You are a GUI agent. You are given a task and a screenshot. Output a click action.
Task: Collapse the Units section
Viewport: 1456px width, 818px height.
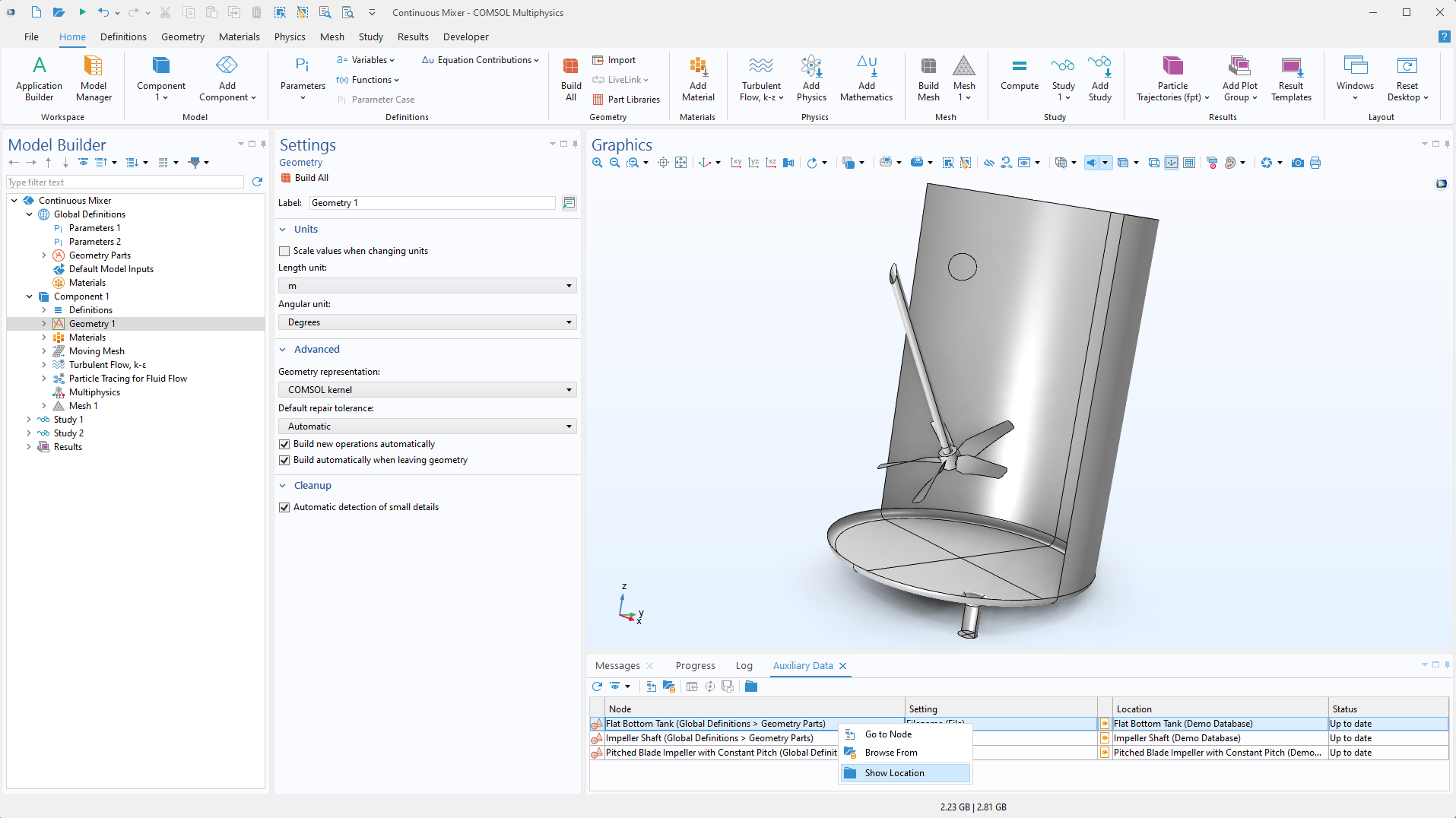283,230
